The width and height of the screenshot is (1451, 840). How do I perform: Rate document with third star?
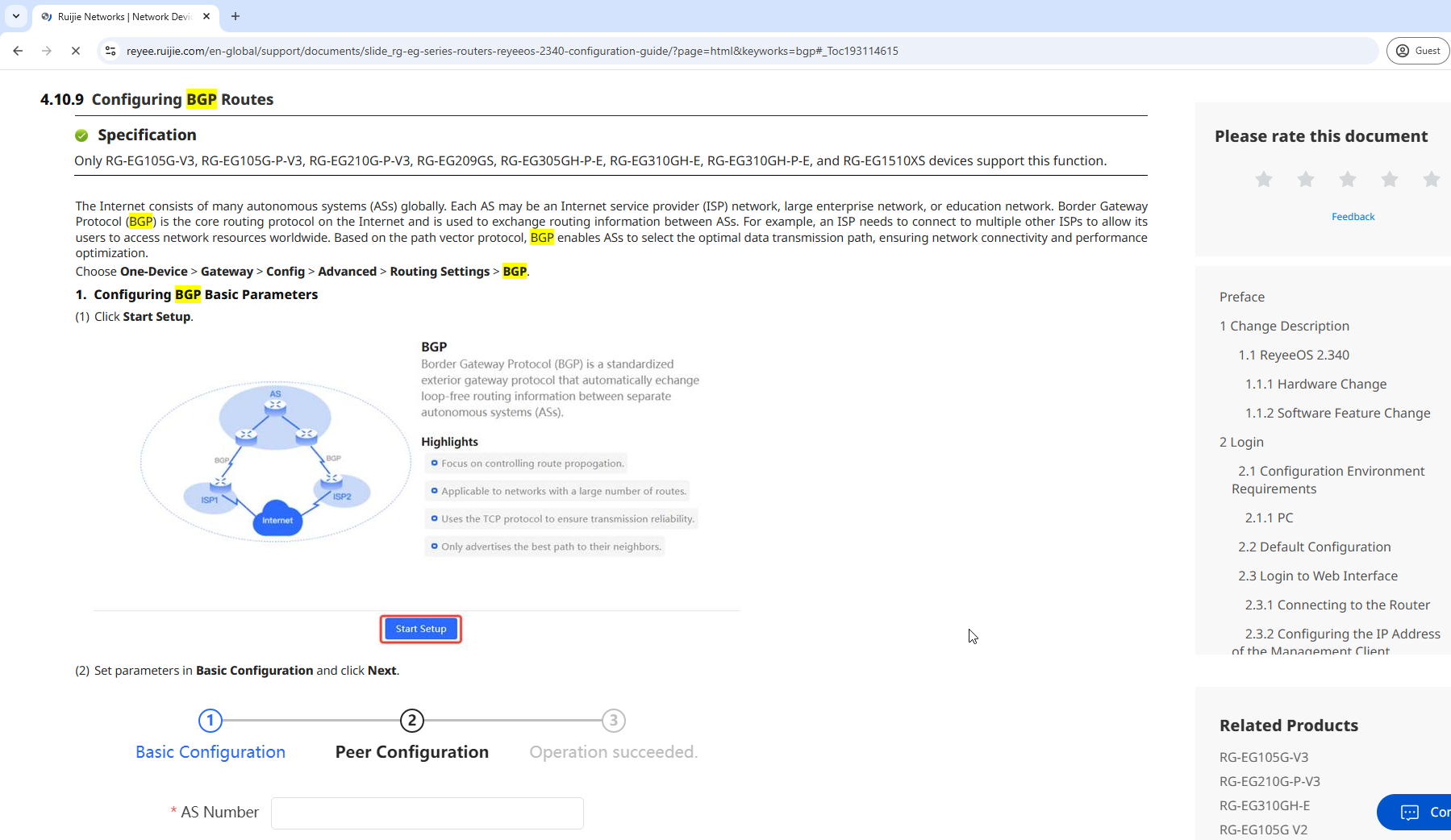1347,179
